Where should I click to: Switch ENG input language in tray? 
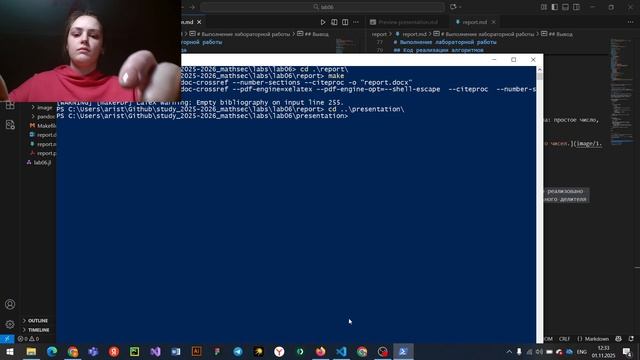pos(582,351)
